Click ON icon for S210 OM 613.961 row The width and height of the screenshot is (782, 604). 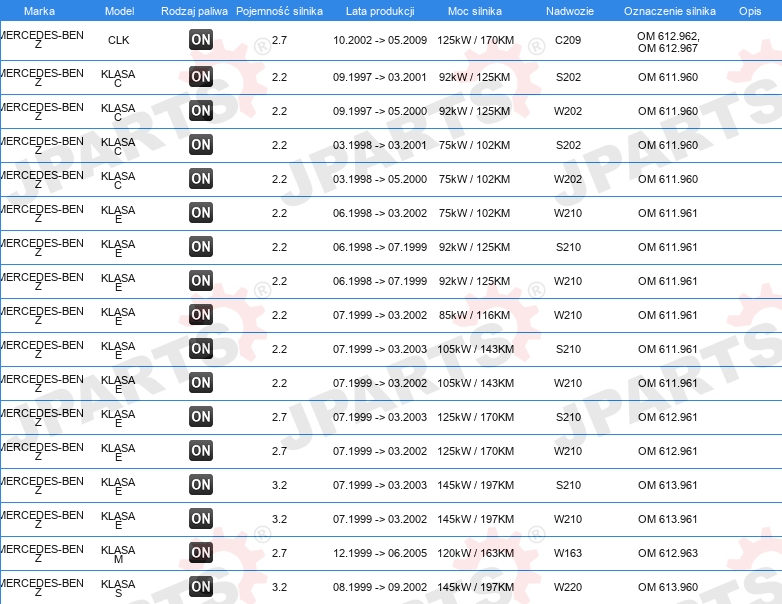pyautogui.click(x=201, y=484)
